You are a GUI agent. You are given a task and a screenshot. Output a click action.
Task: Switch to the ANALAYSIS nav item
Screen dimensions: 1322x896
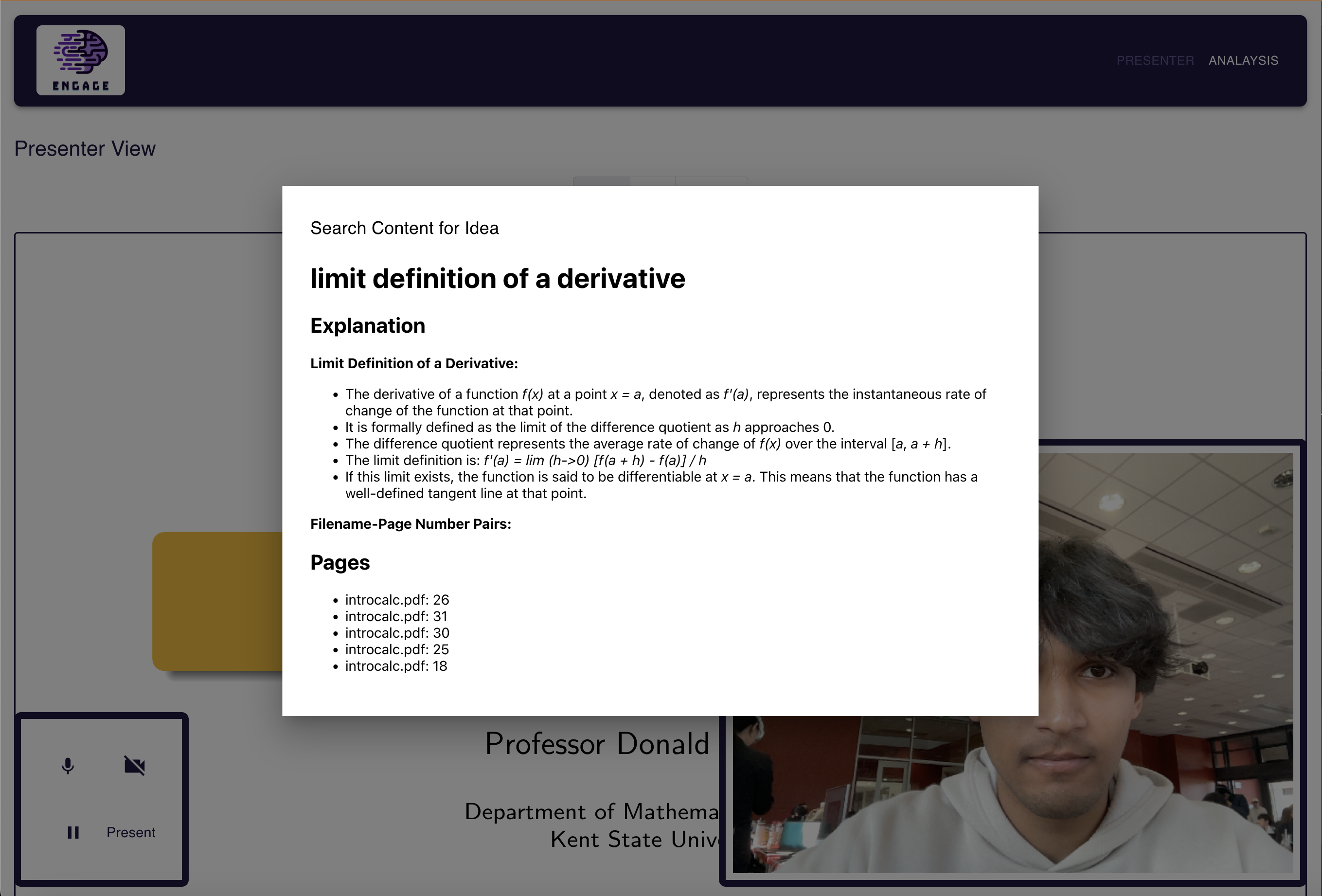pyautogui.click(x=1243, y=60)
